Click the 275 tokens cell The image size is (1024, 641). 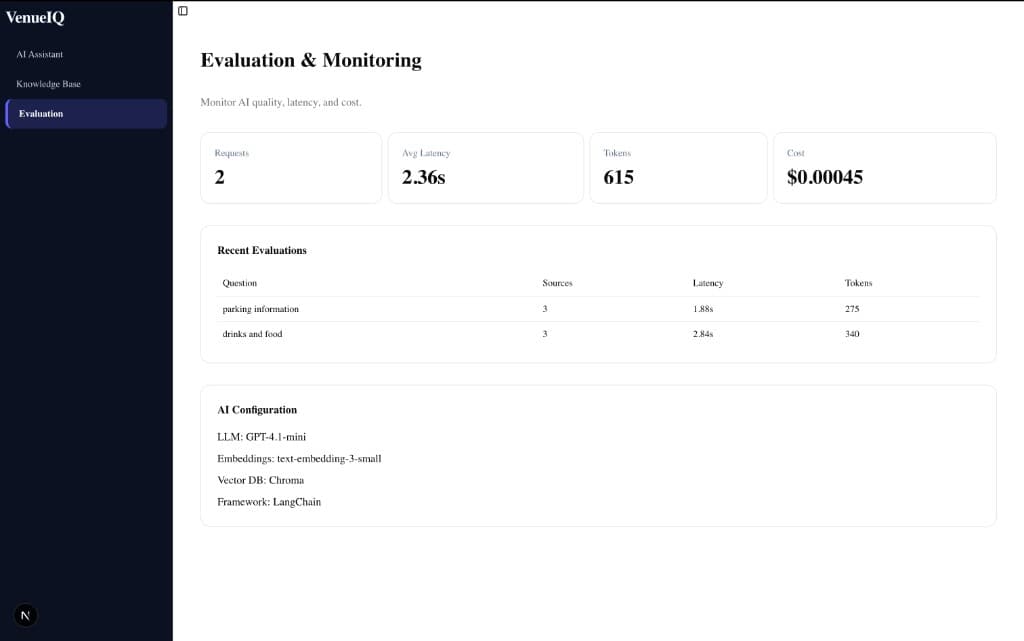tap(852, 309)
